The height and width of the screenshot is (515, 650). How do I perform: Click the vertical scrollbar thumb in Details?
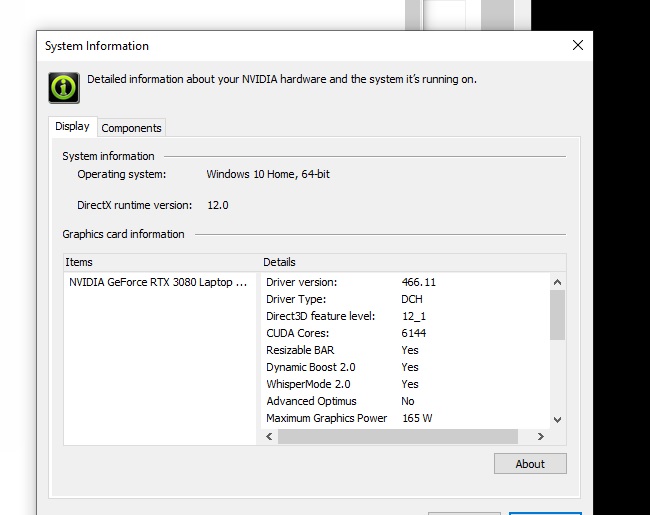pos(557,315)
